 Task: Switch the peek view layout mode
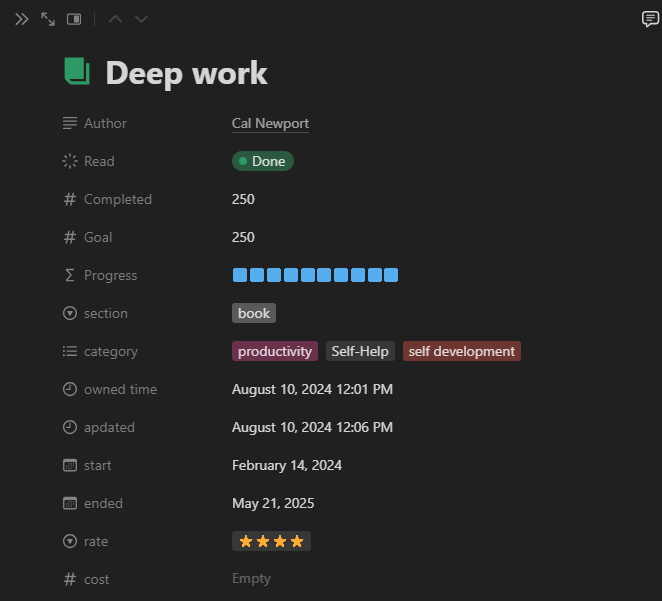point(74,19)
